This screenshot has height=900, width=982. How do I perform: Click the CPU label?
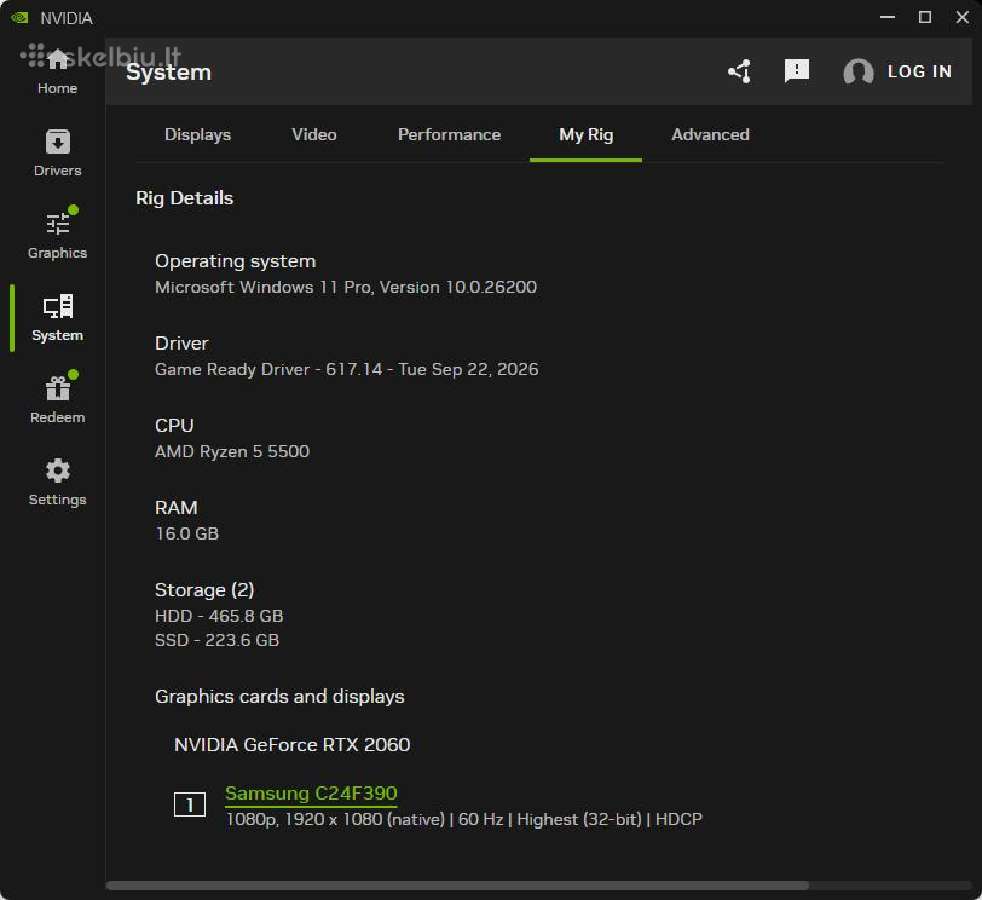[x=173, y=426]
